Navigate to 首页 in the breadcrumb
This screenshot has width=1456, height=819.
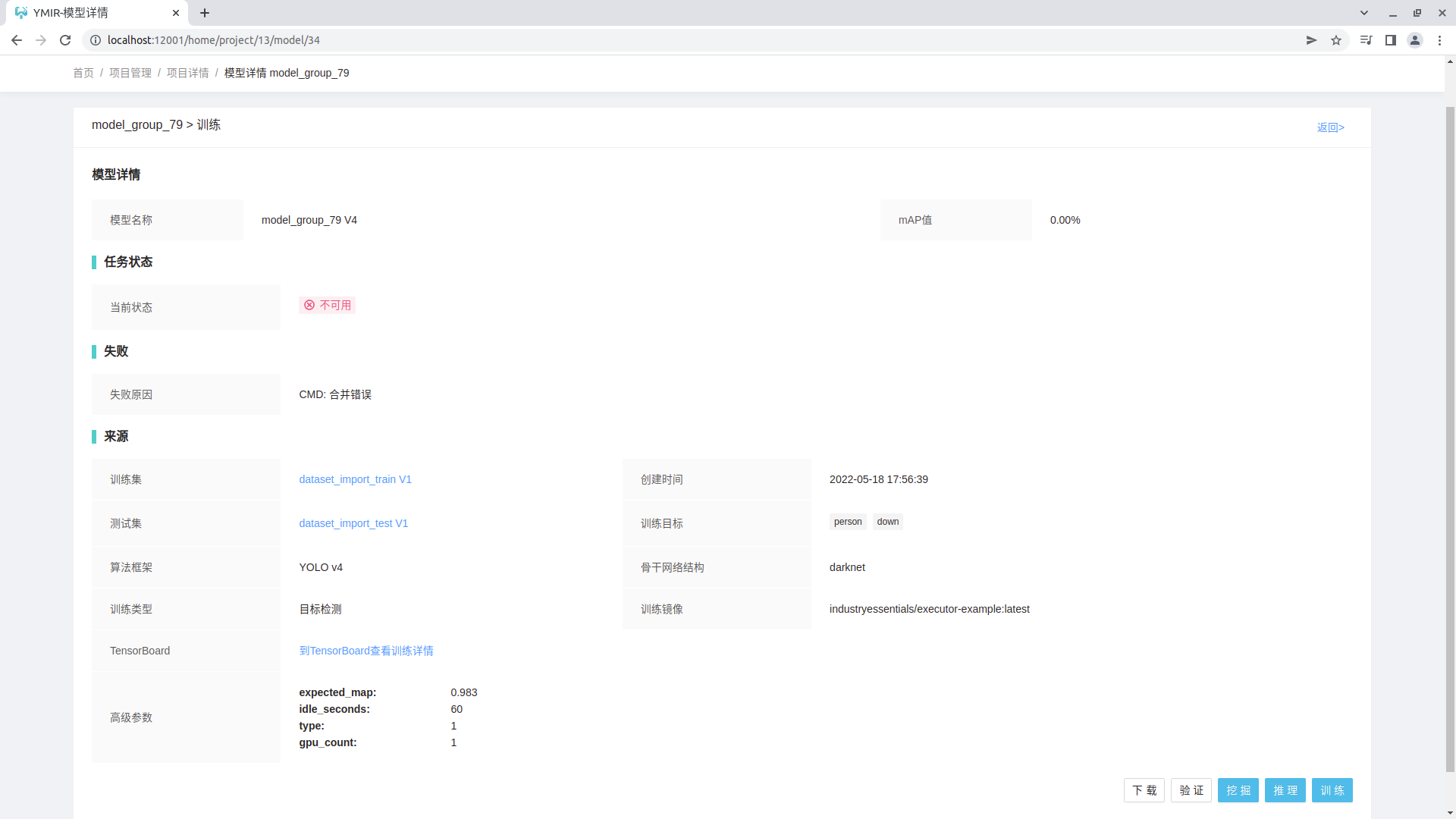(x=83, y=73)
